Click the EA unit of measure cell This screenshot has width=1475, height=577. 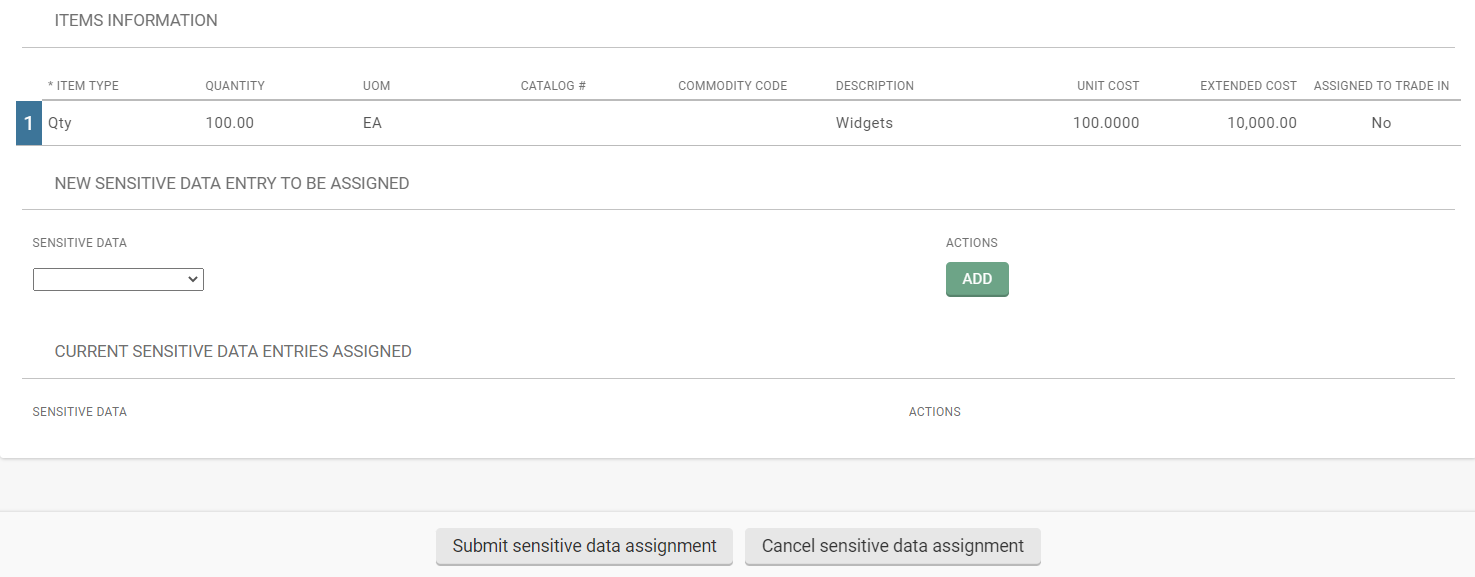click(372, 123)
